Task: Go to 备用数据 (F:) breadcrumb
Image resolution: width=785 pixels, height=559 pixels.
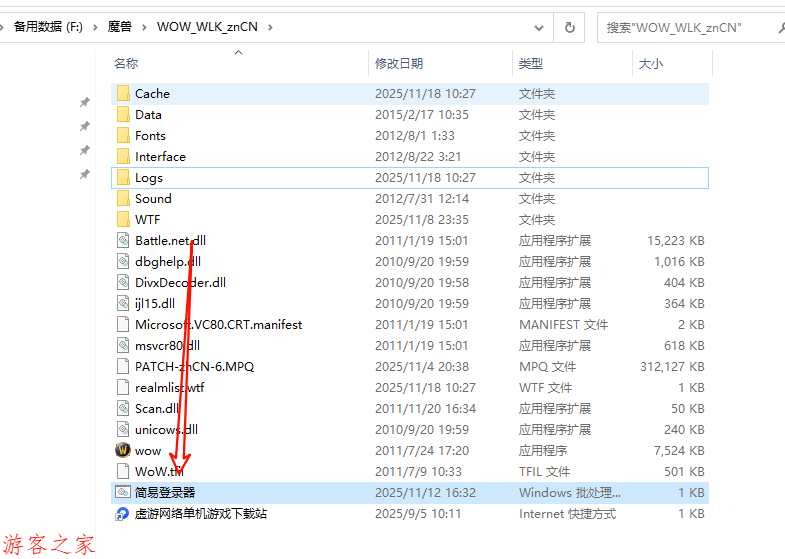Action: tap(48, 27)
